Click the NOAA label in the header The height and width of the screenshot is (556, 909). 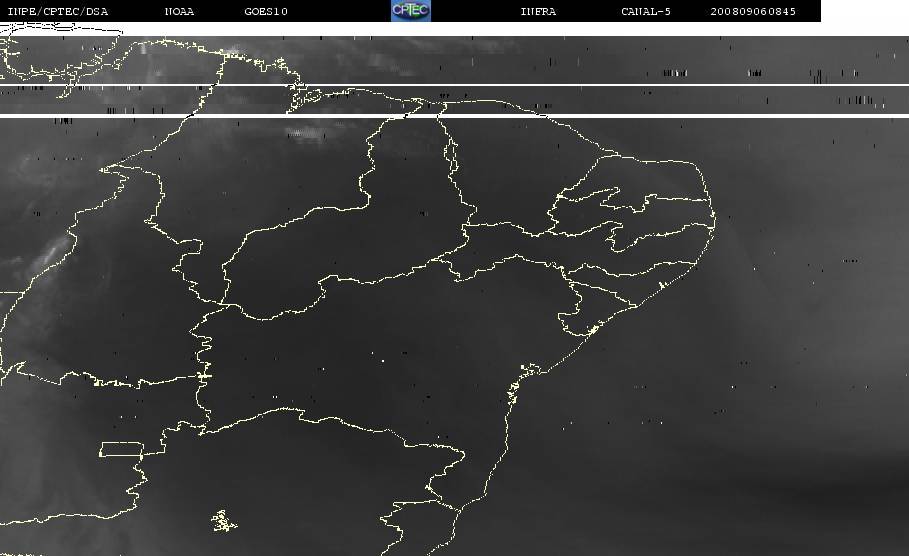pyautogui.click(x=179, y=12)
